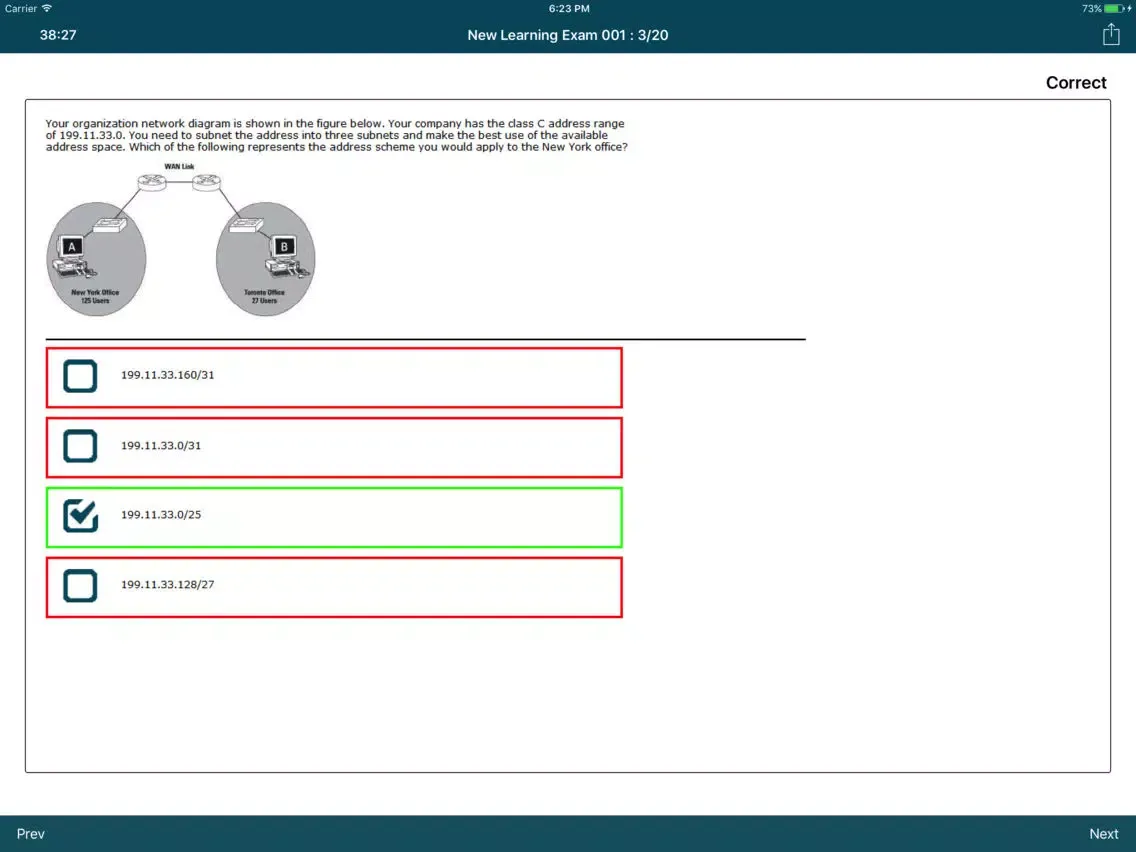Check the 199.11.33.160/31 answer box
This screenshot has height=852, width=1136.
tap(80, 376)
